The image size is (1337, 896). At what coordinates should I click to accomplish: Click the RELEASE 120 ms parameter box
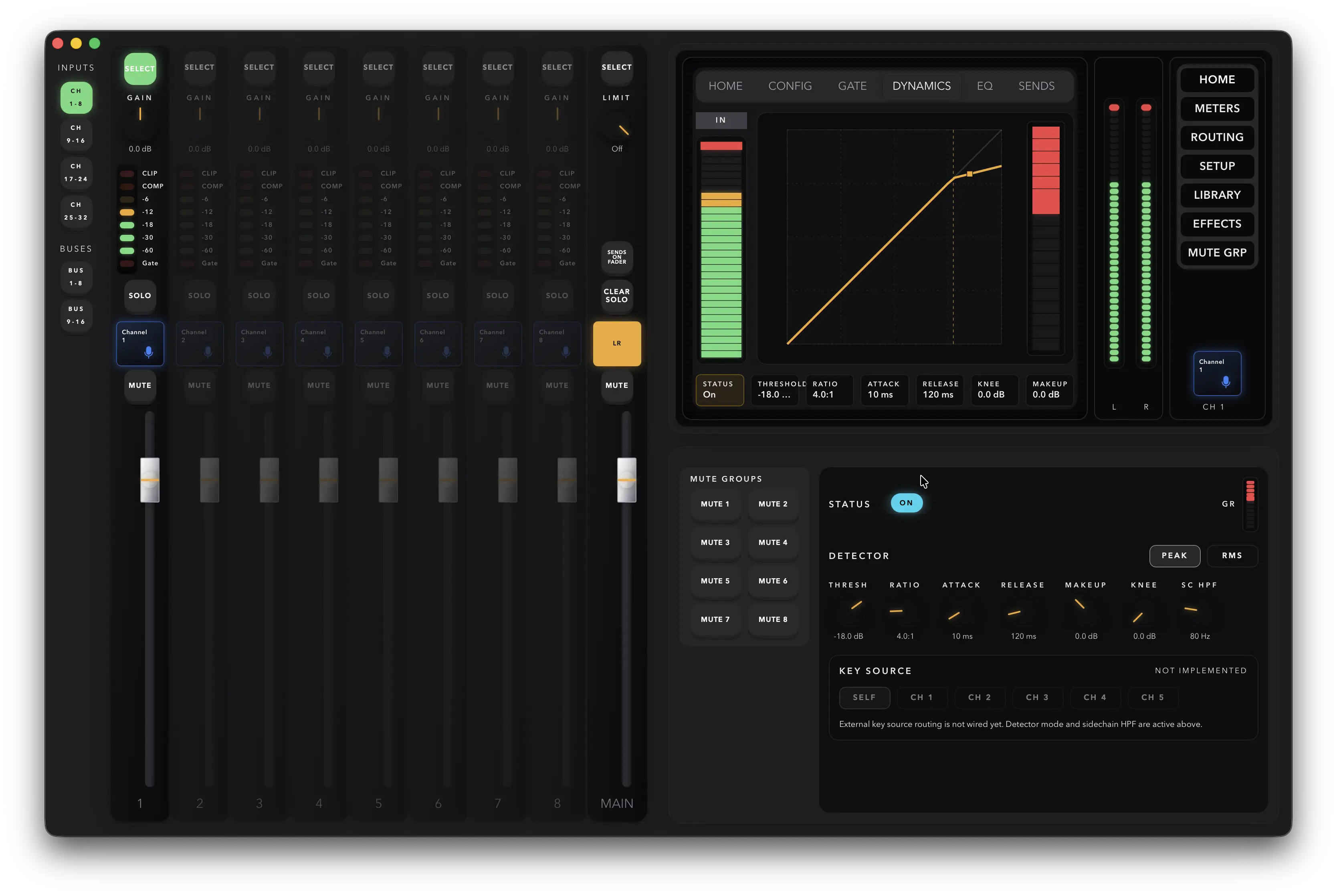point(939,390)
